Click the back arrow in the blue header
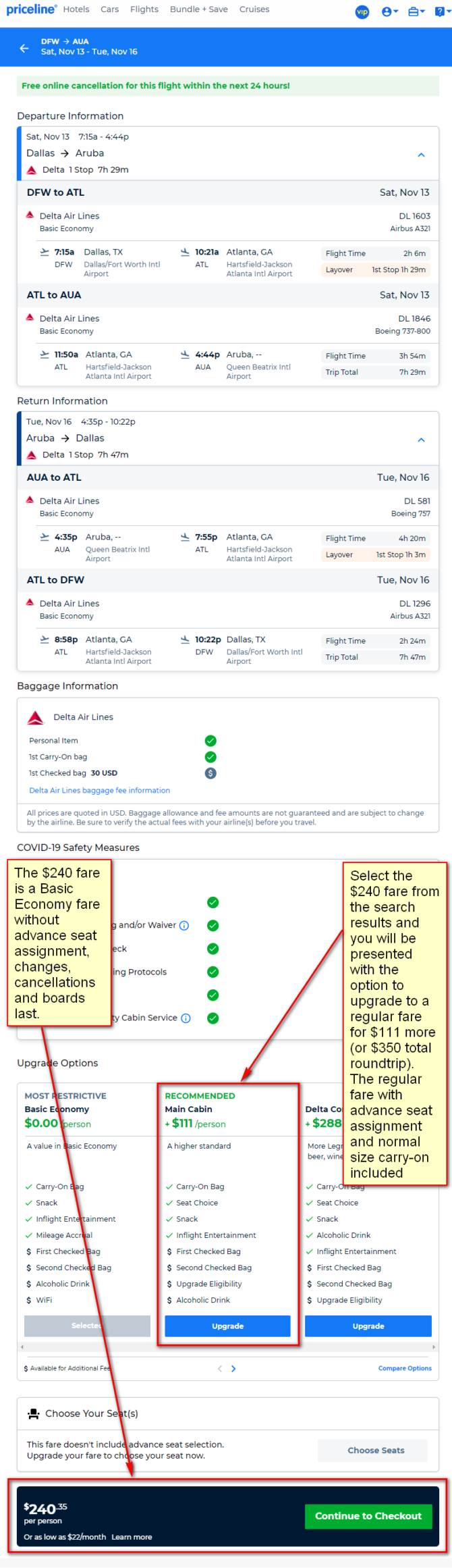Screen dimensions: 452x1568 point(24,48)
